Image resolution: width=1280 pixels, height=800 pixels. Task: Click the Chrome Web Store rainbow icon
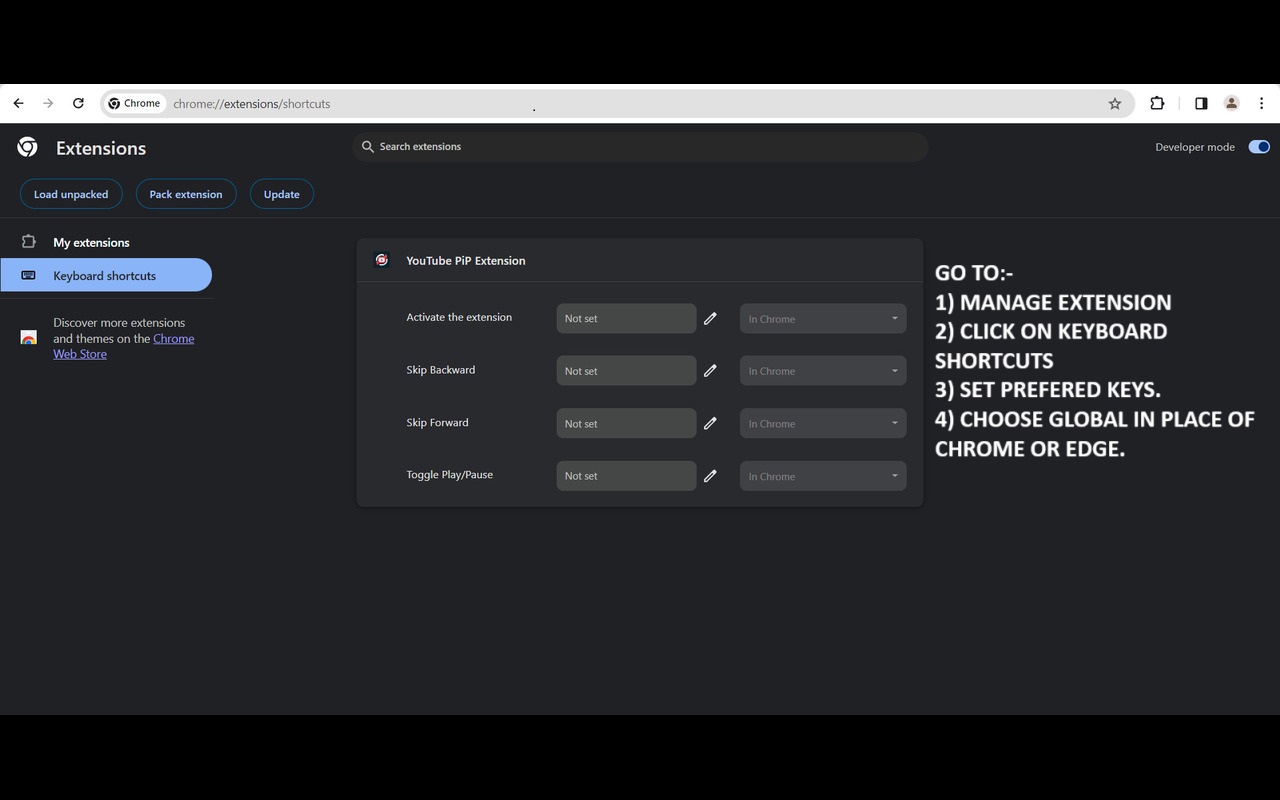point(29,338)
